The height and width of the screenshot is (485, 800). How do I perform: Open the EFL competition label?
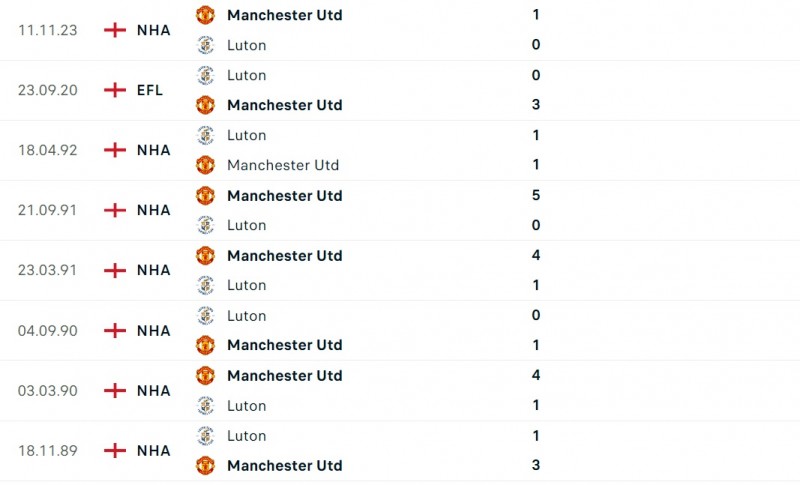151,90
